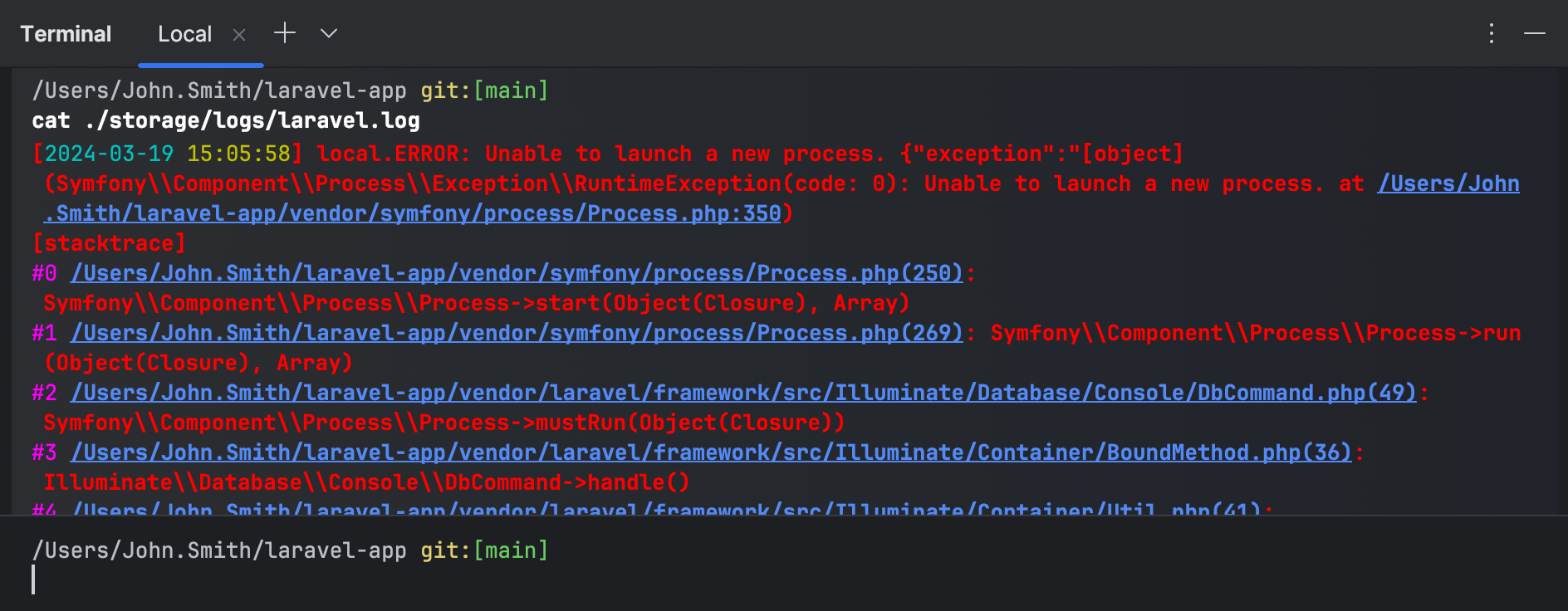Close the Local terminal tab
This screenshot has width=1568, height=611.
tap(239, 35)
